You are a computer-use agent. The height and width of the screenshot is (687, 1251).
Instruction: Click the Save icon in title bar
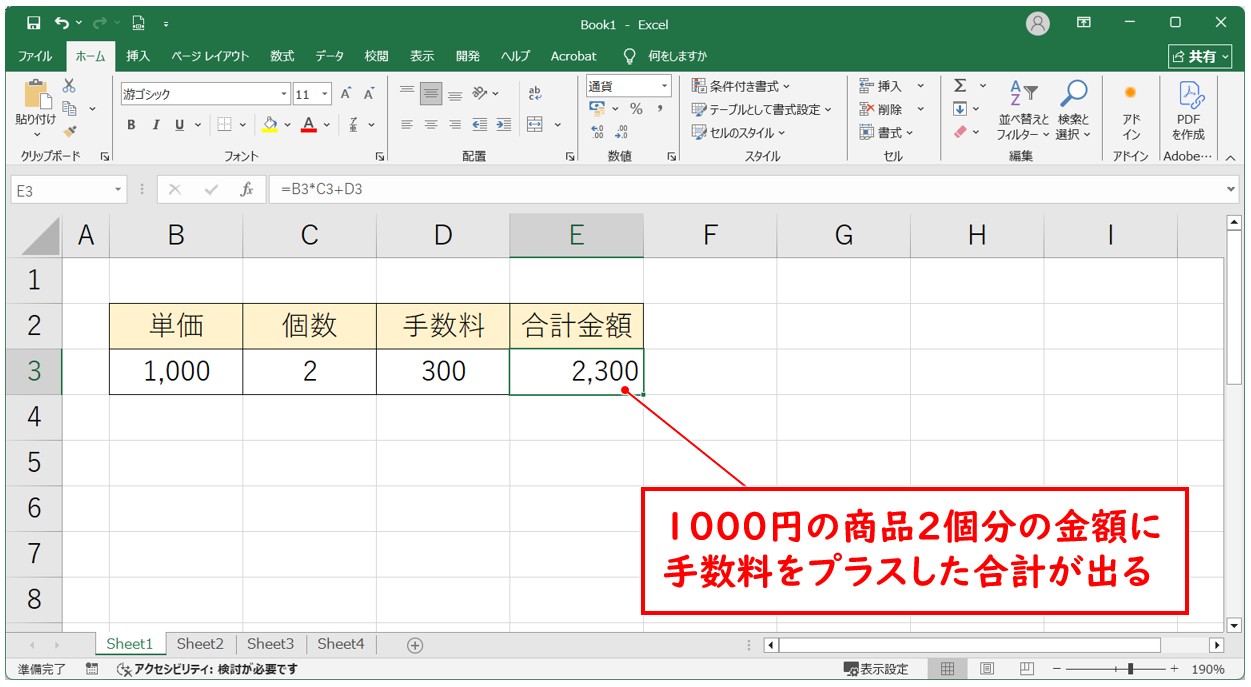34,23
